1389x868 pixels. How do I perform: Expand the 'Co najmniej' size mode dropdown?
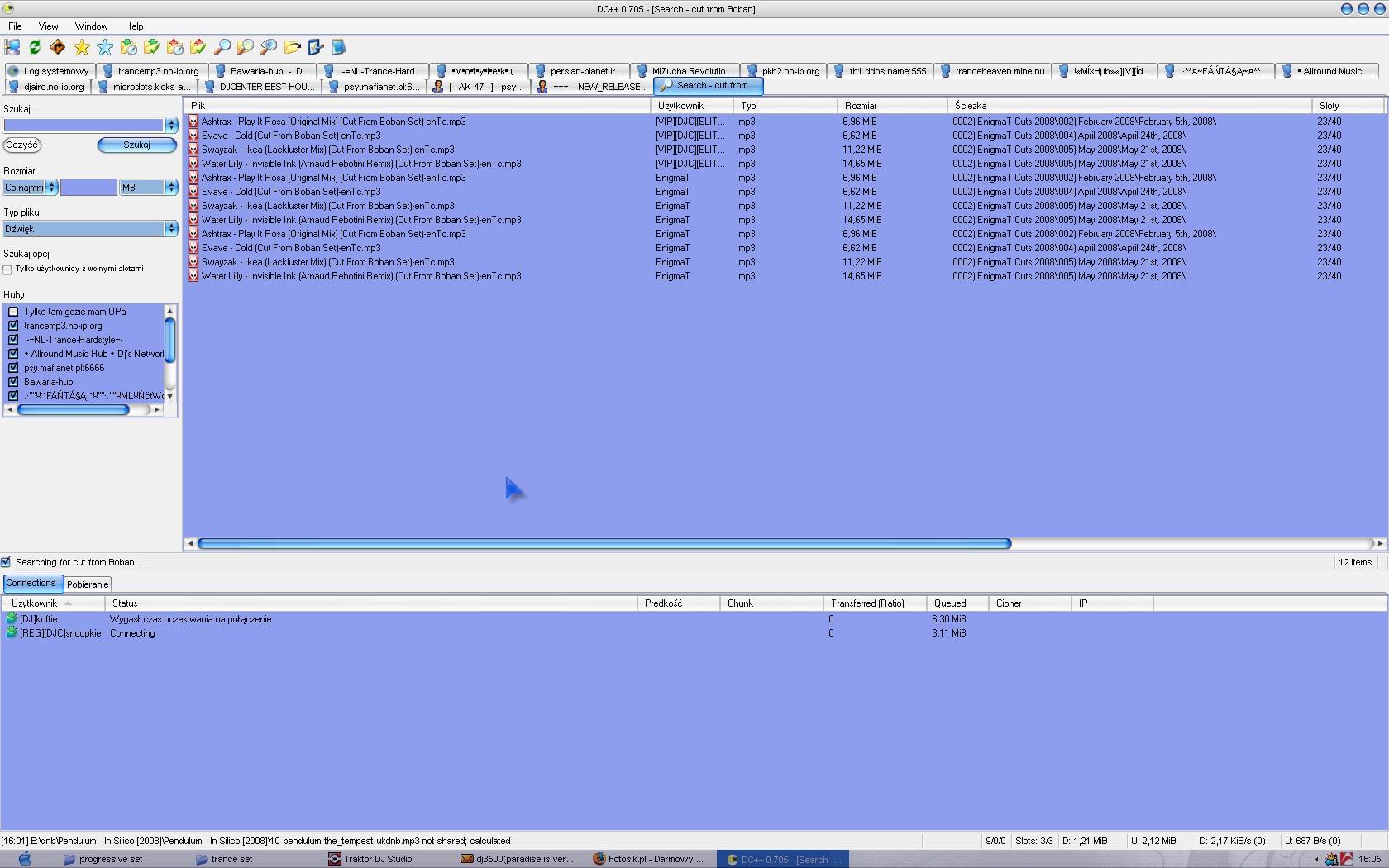pos(30,188)
